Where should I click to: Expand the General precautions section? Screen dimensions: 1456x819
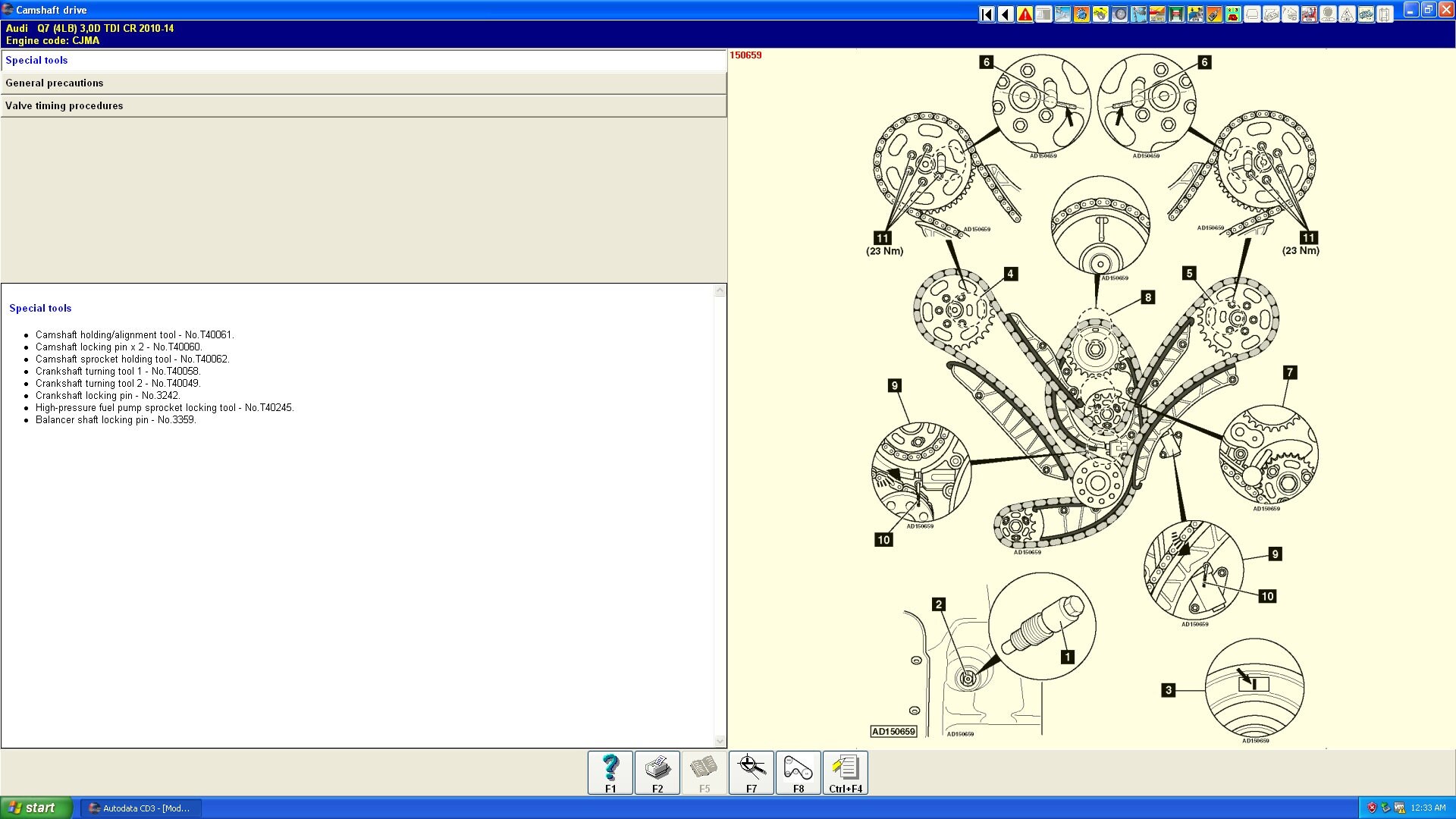(364, 83)
